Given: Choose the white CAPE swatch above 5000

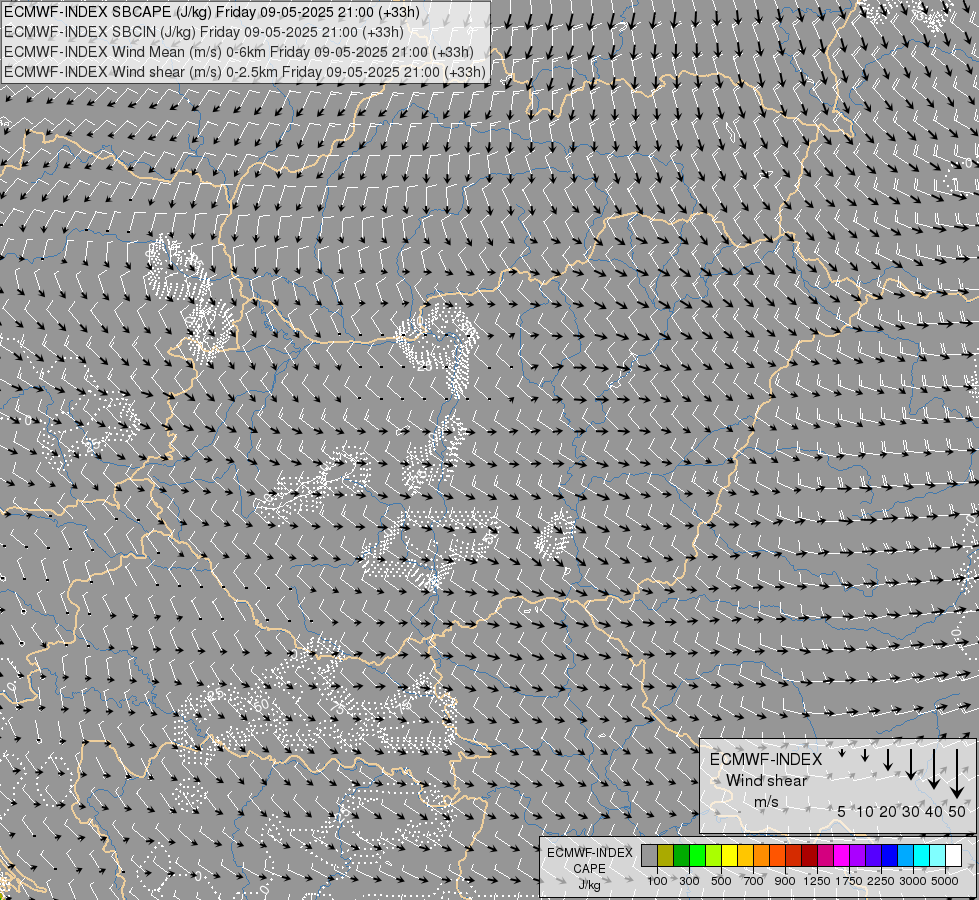Looking at the screenshot, I should tap(953, 856).
